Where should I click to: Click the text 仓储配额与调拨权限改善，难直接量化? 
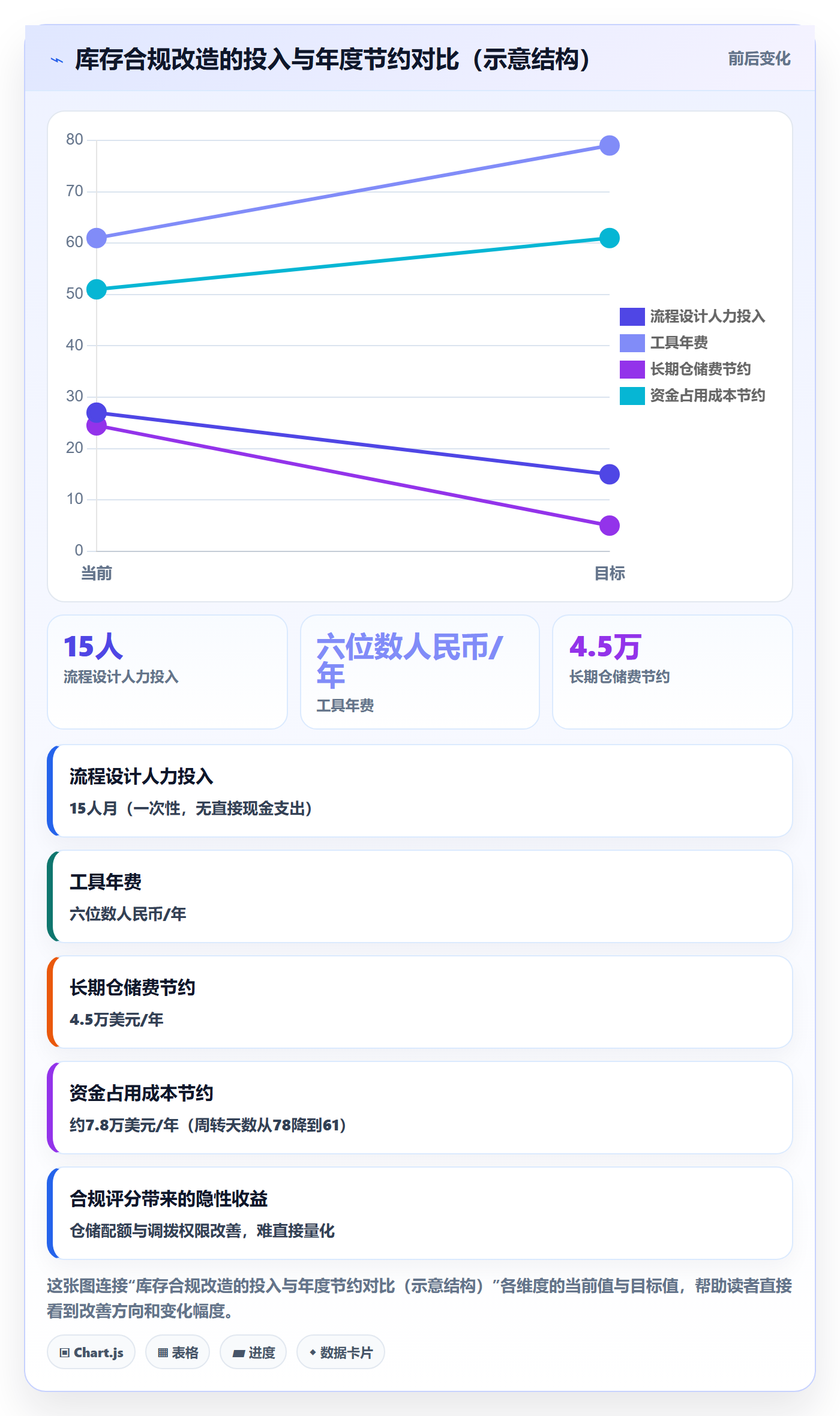202,1231
